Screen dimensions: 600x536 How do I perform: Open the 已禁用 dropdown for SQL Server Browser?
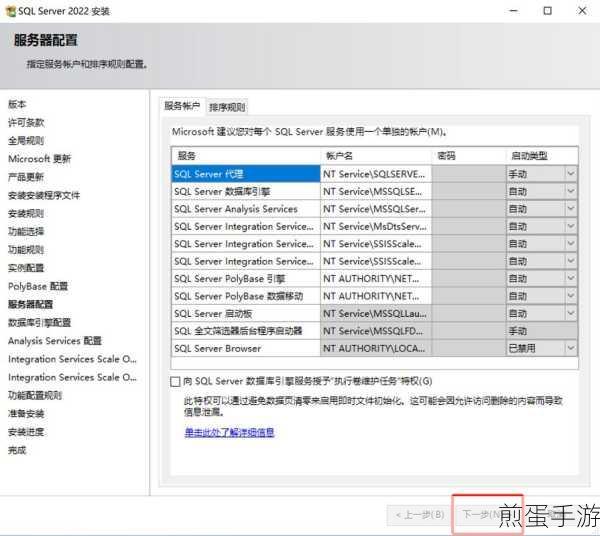(x=571, y=348)
